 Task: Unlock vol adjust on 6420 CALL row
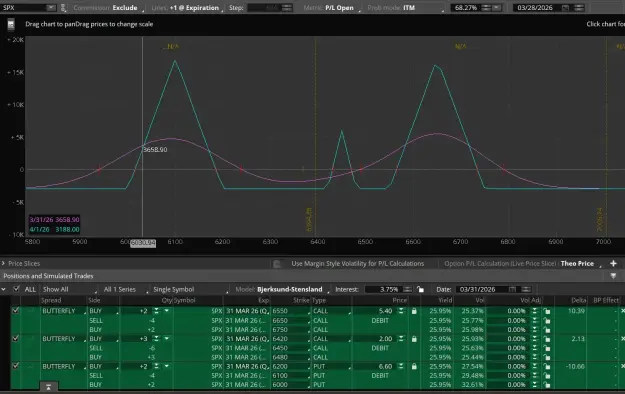tap(547, 339)
